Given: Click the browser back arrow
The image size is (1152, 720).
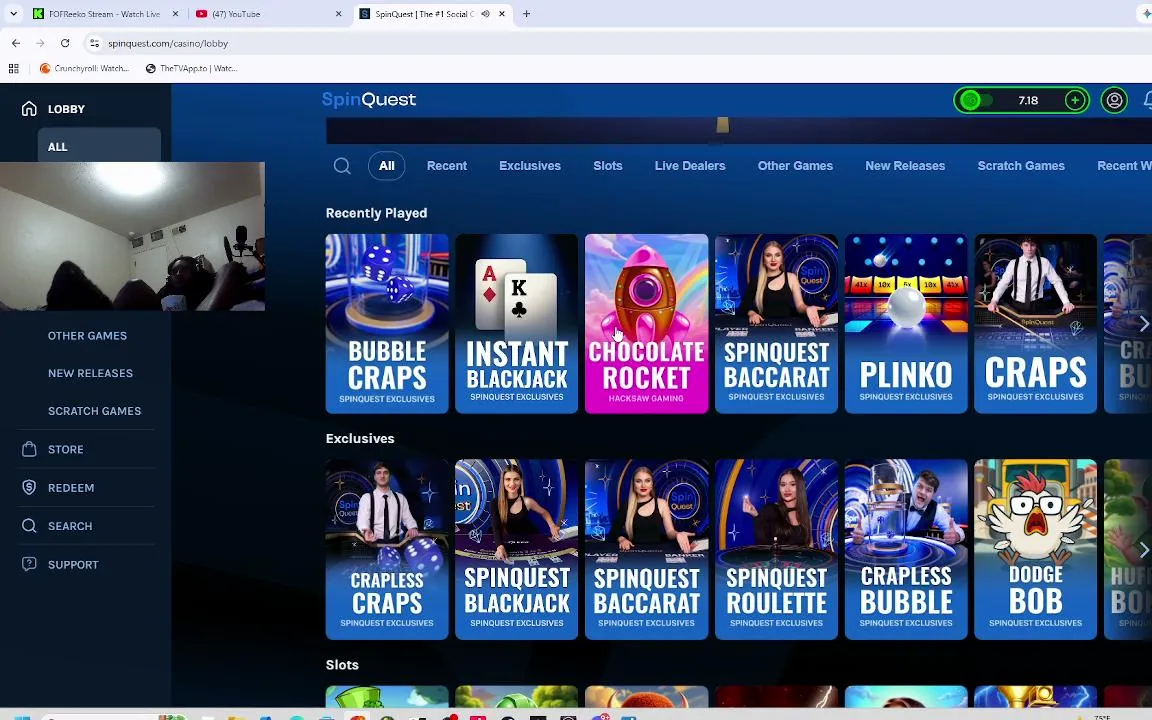Looking at the screenshot, I should 16,43.
